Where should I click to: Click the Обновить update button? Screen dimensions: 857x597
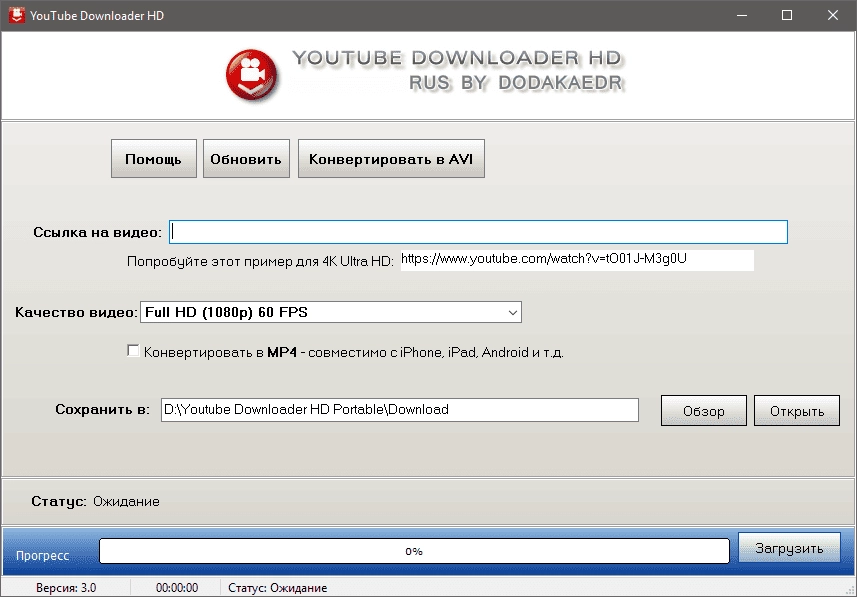click(x=246, y=159)
